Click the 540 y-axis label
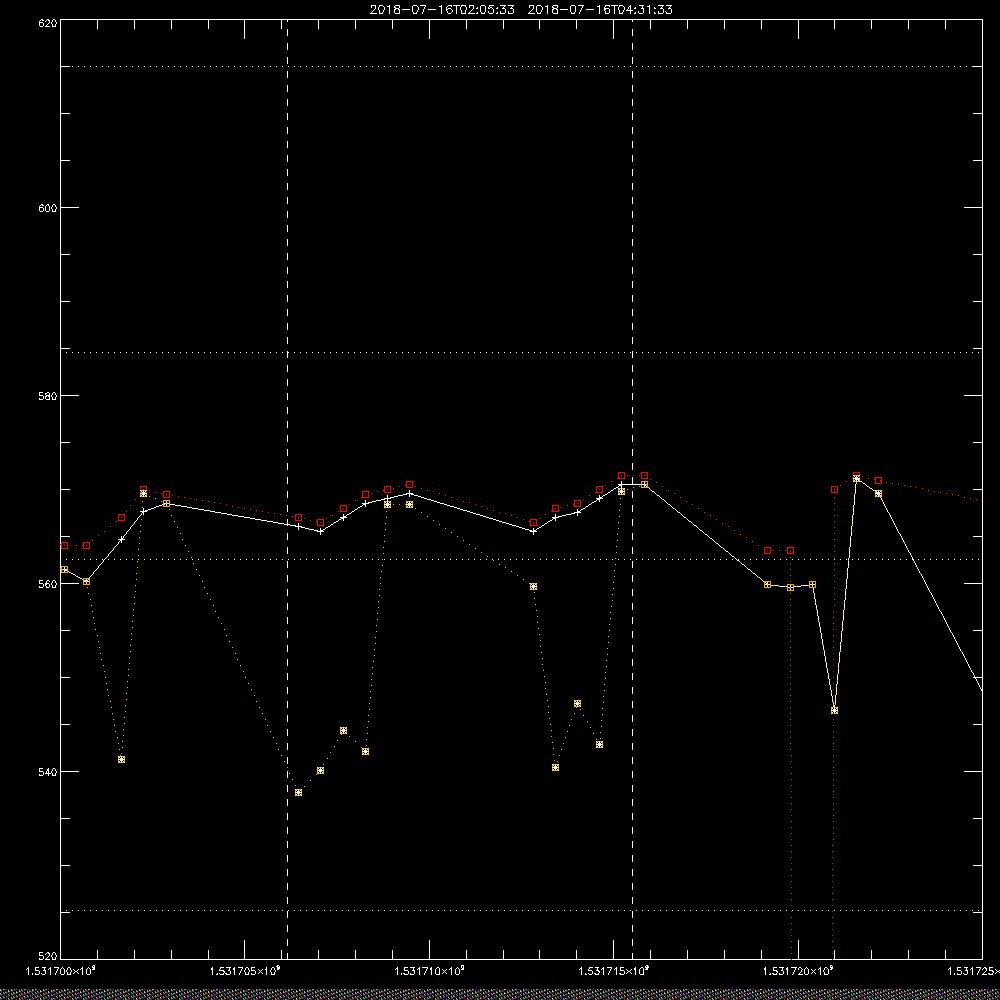 coord(48,772)
